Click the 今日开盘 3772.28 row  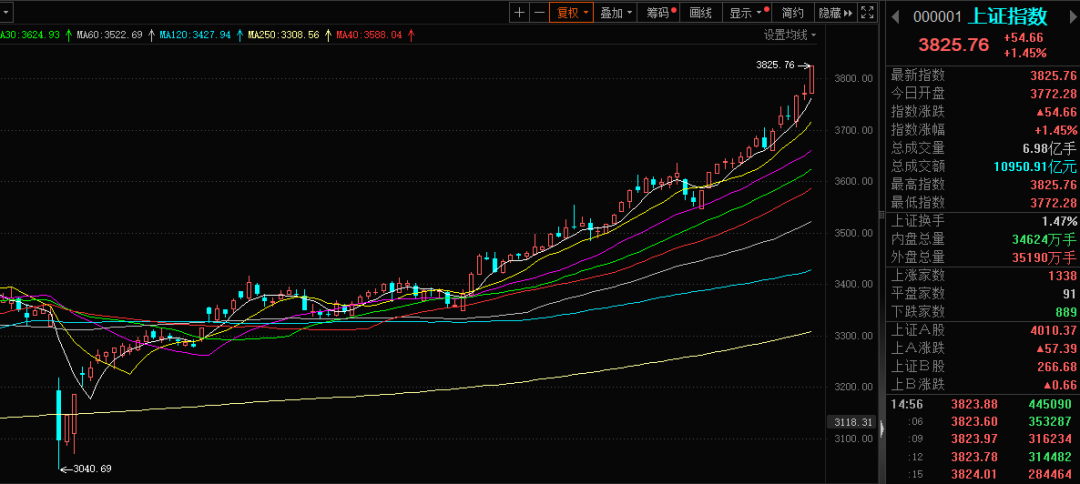[984, 94]
